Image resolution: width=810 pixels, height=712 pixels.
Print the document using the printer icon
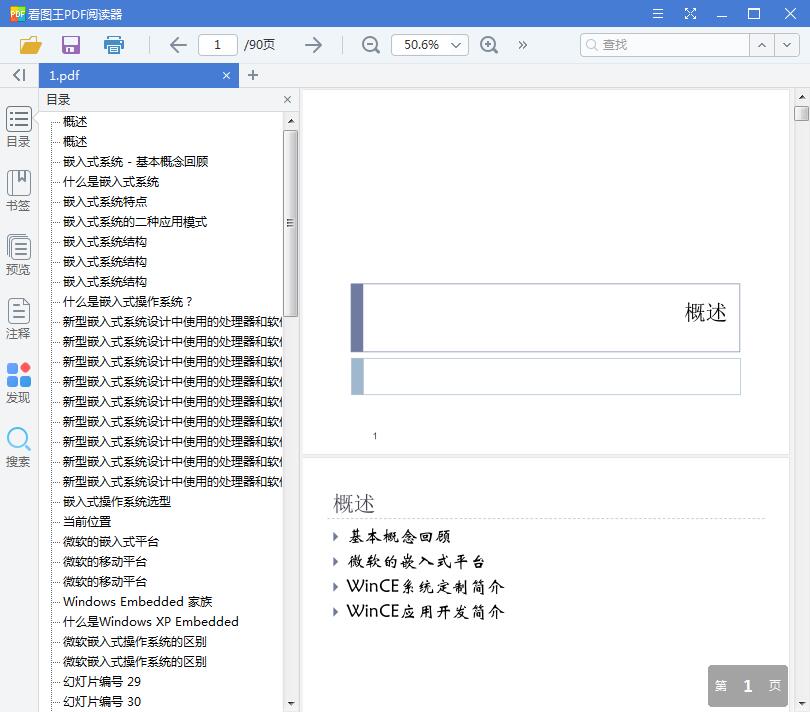(113, 45)
